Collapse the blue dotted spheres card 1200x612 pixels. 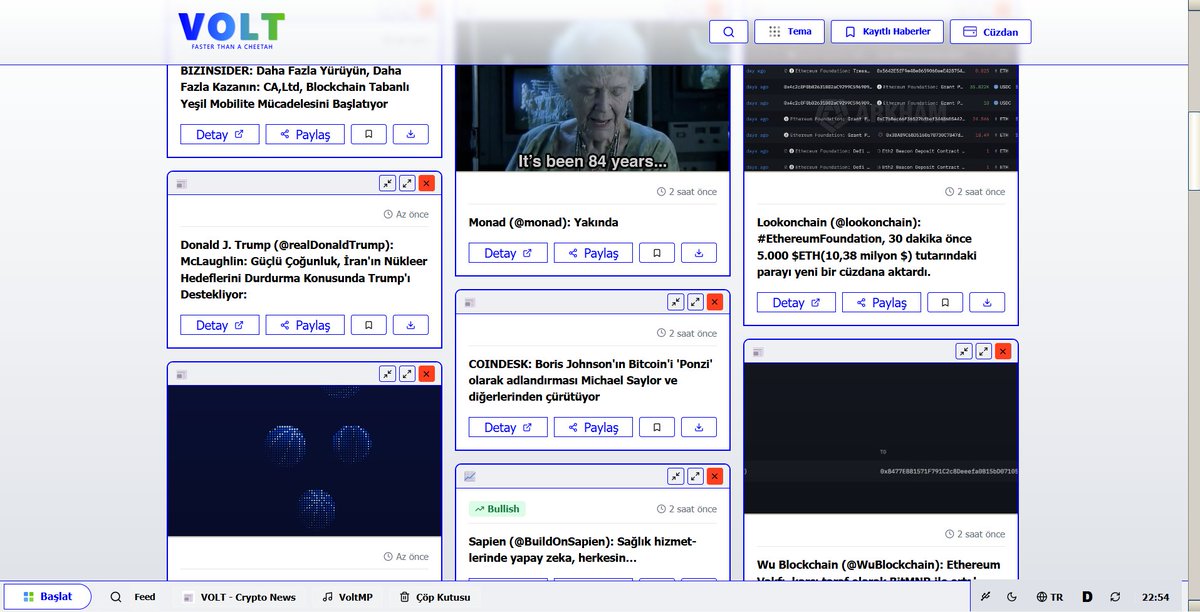tap(387, 374)
